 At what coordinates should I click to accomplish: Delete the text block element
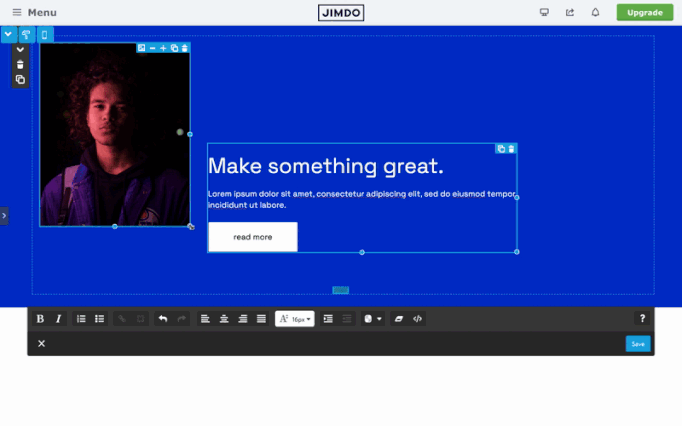(512, 149)
